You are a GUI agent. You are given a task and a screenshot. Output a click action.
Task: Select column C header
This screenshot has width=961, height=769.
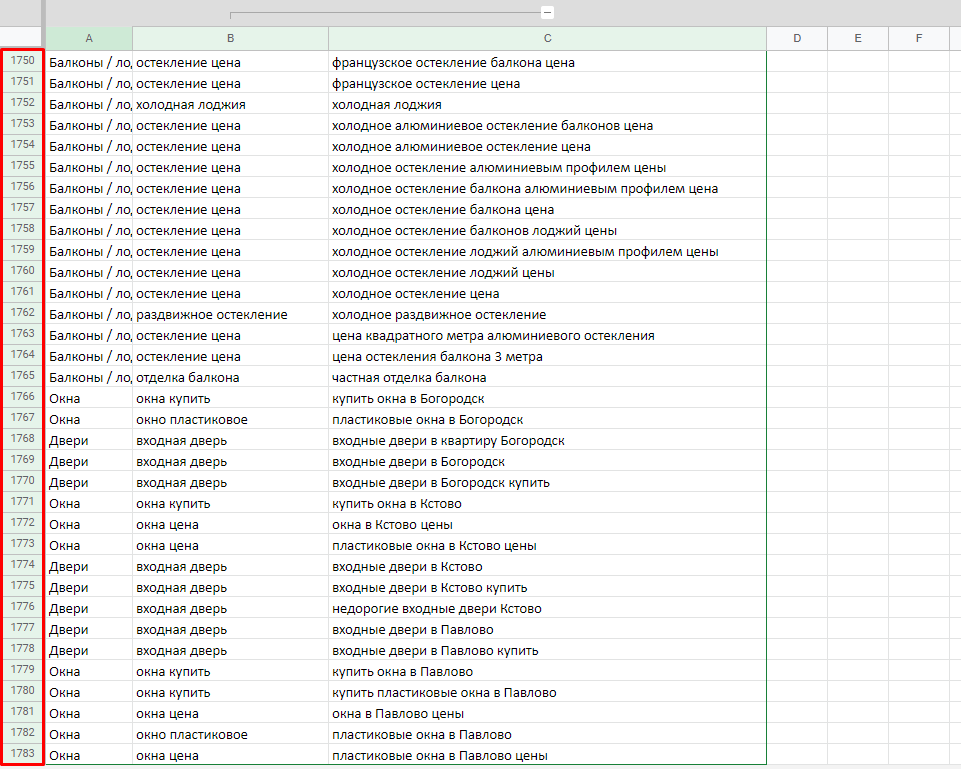point(547,38)
